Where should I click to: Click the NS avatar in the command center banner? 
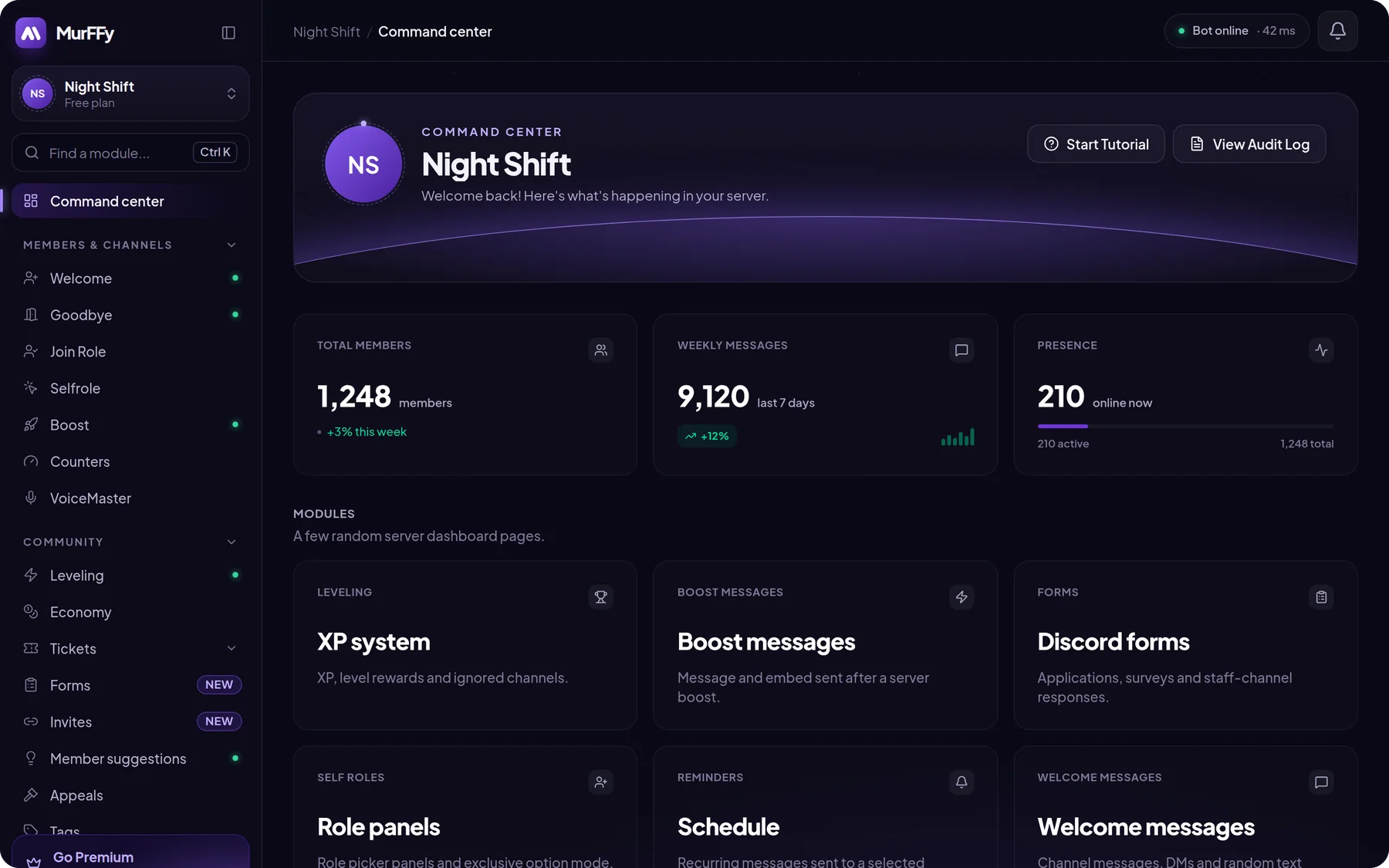[x=363, y=164]
